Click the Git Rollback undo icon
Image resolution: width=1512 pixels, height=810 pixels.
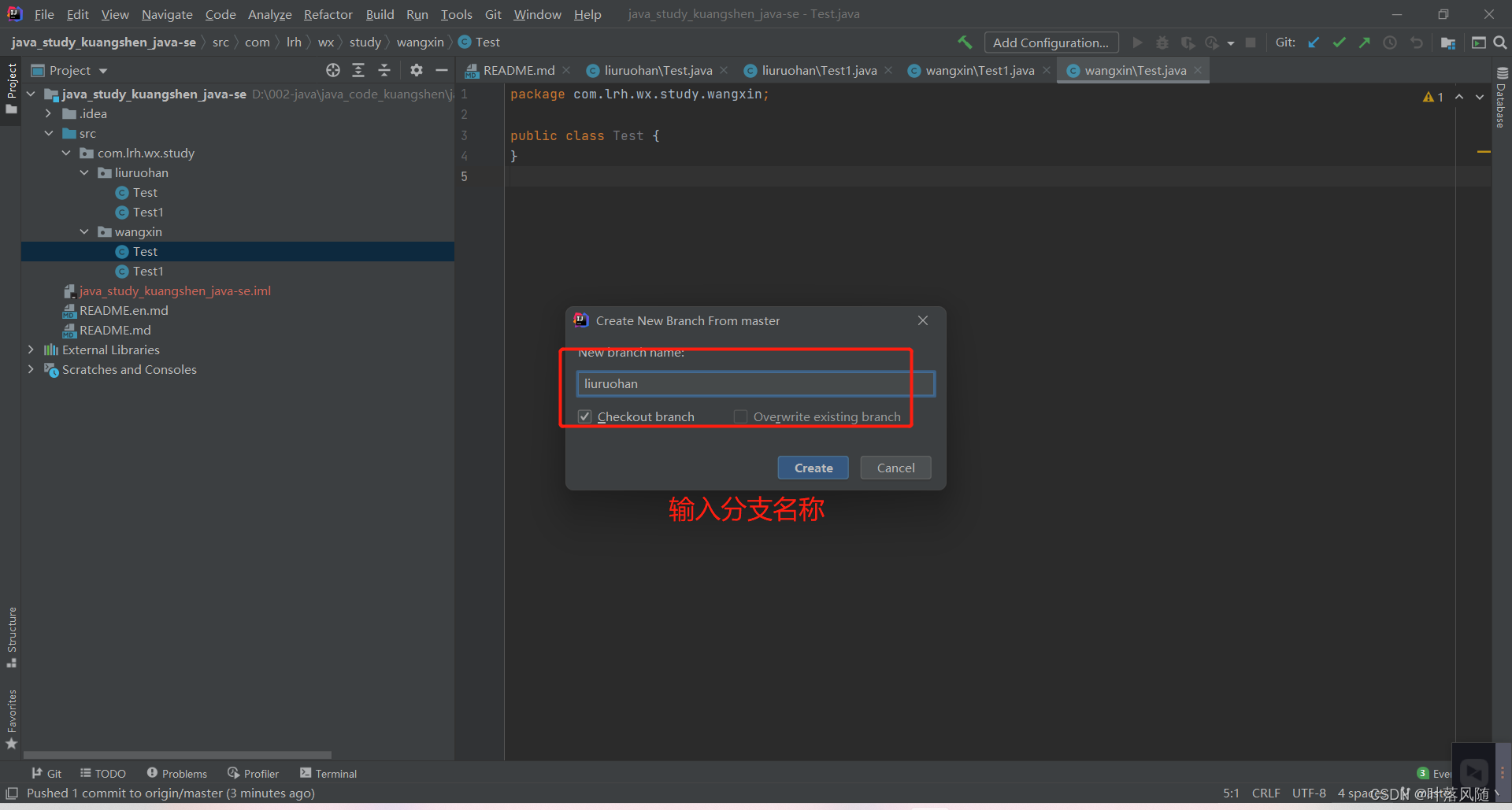pos(1417,43)
